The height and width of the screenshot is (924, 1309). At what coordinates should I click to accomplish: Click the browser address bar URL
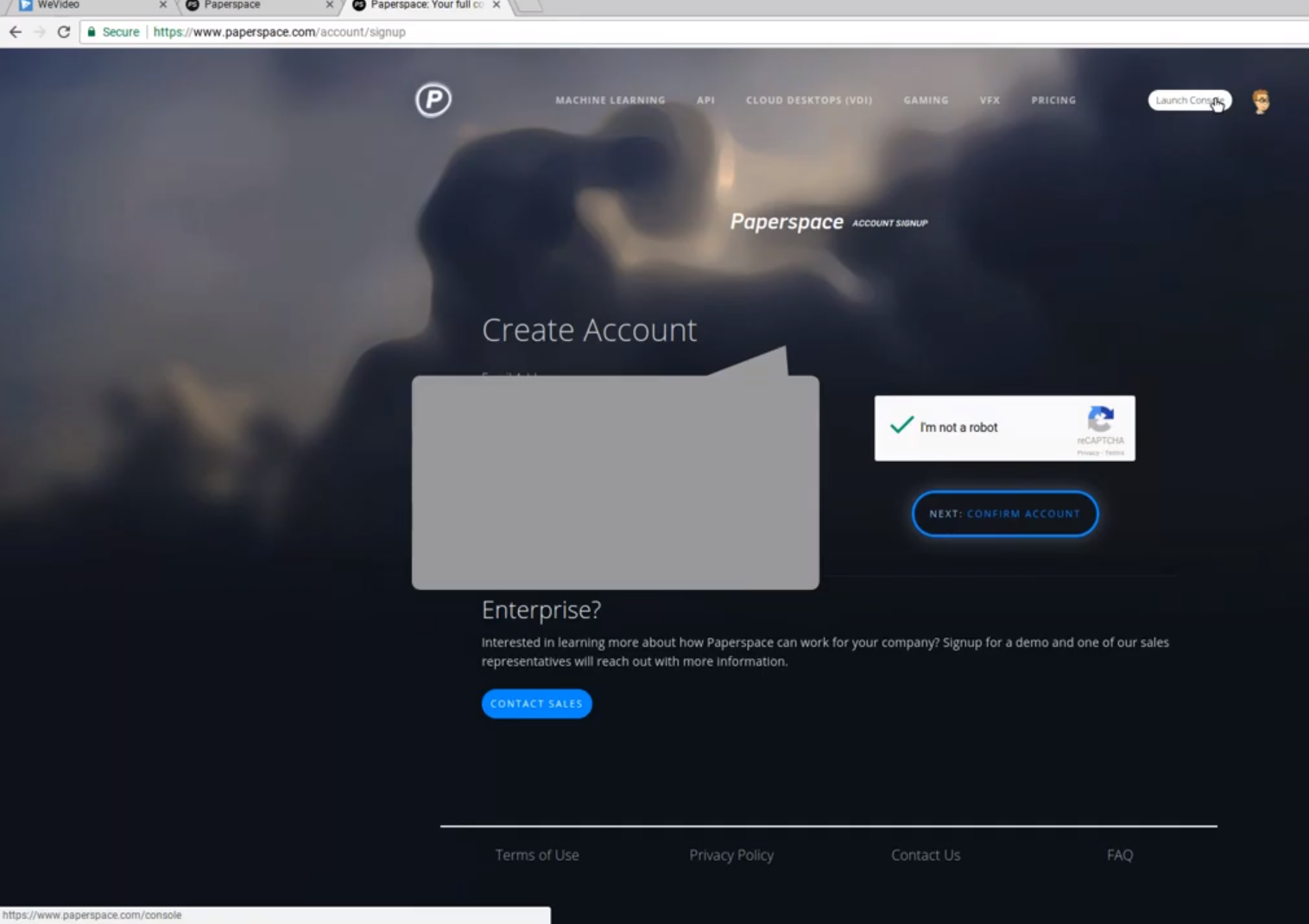[x=279, y=32]
